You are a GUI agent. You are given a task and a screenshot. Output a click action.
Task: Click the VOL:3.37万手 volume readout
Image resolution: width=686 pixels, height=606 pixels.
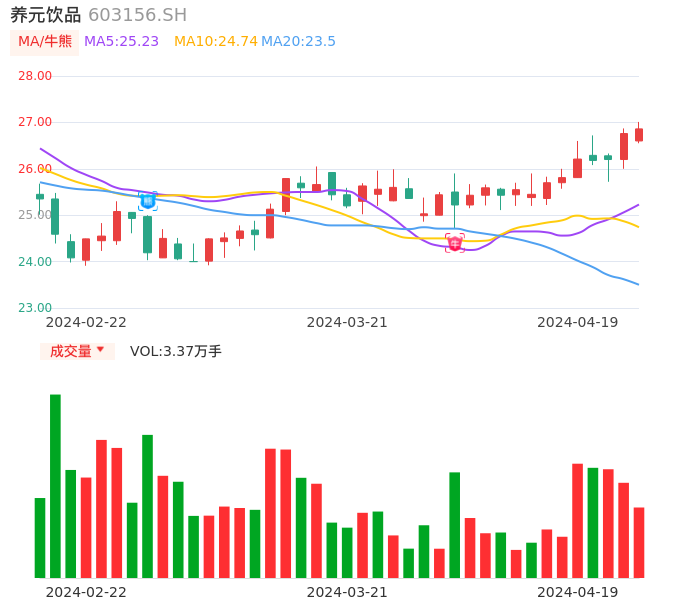click(x=176, y=351)
